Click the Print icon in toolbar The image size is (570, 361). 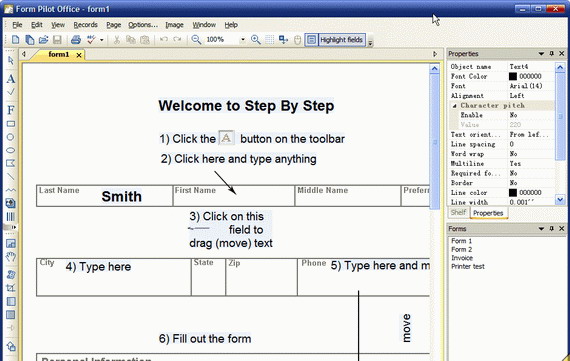coord(76,40)
